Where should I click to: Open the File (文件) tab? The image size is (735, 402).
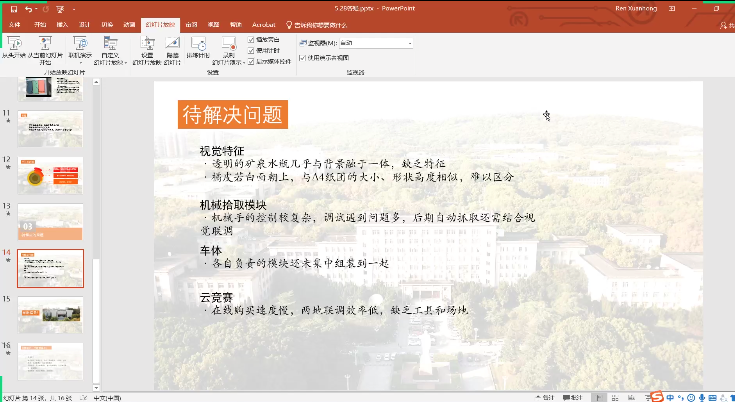[15, 25]
